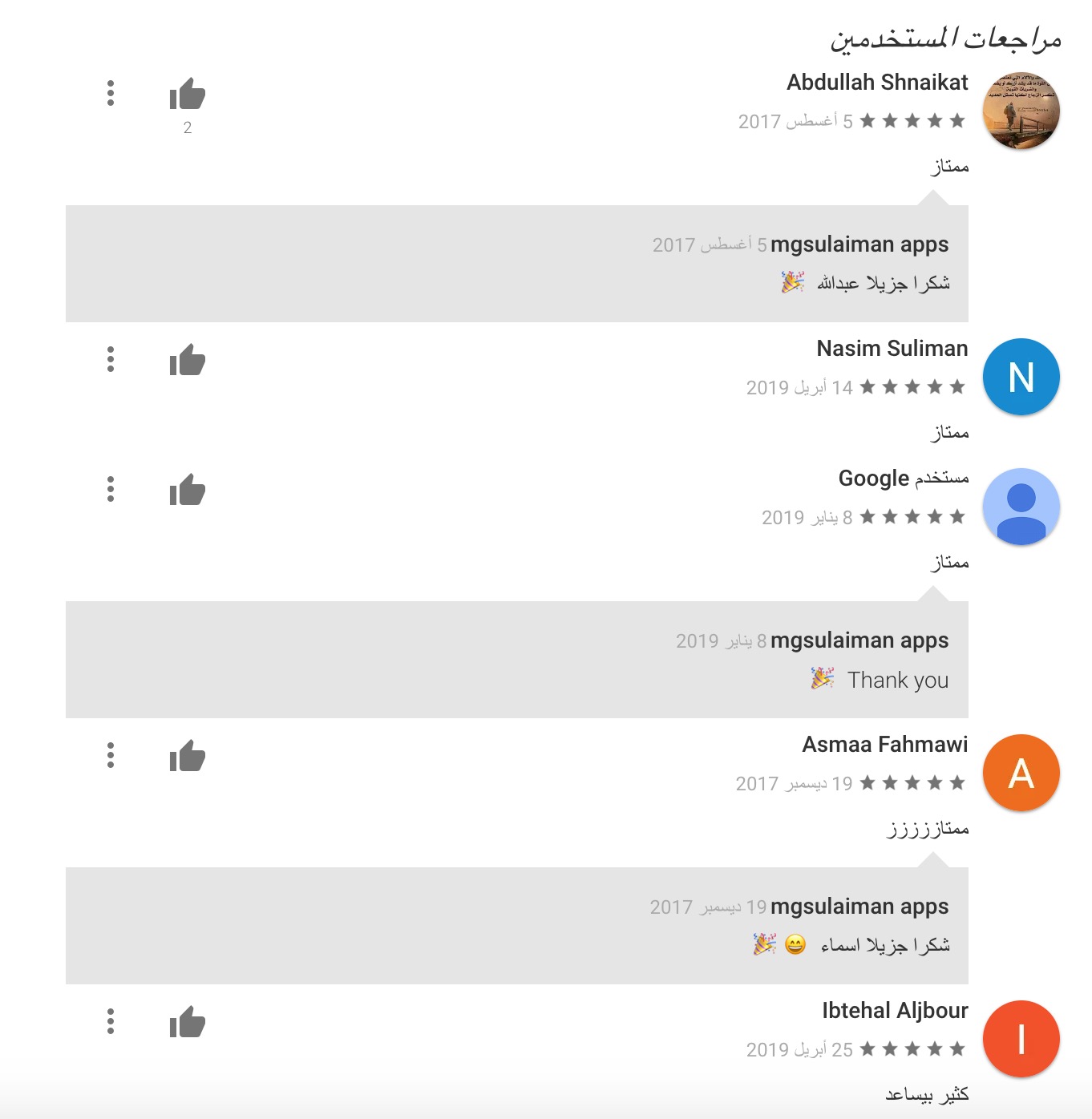This screenshot has width=1092, height=1119.
Task: Click Nasim Suliman's blue N avatar
Action: click(x=1021, y=378)
